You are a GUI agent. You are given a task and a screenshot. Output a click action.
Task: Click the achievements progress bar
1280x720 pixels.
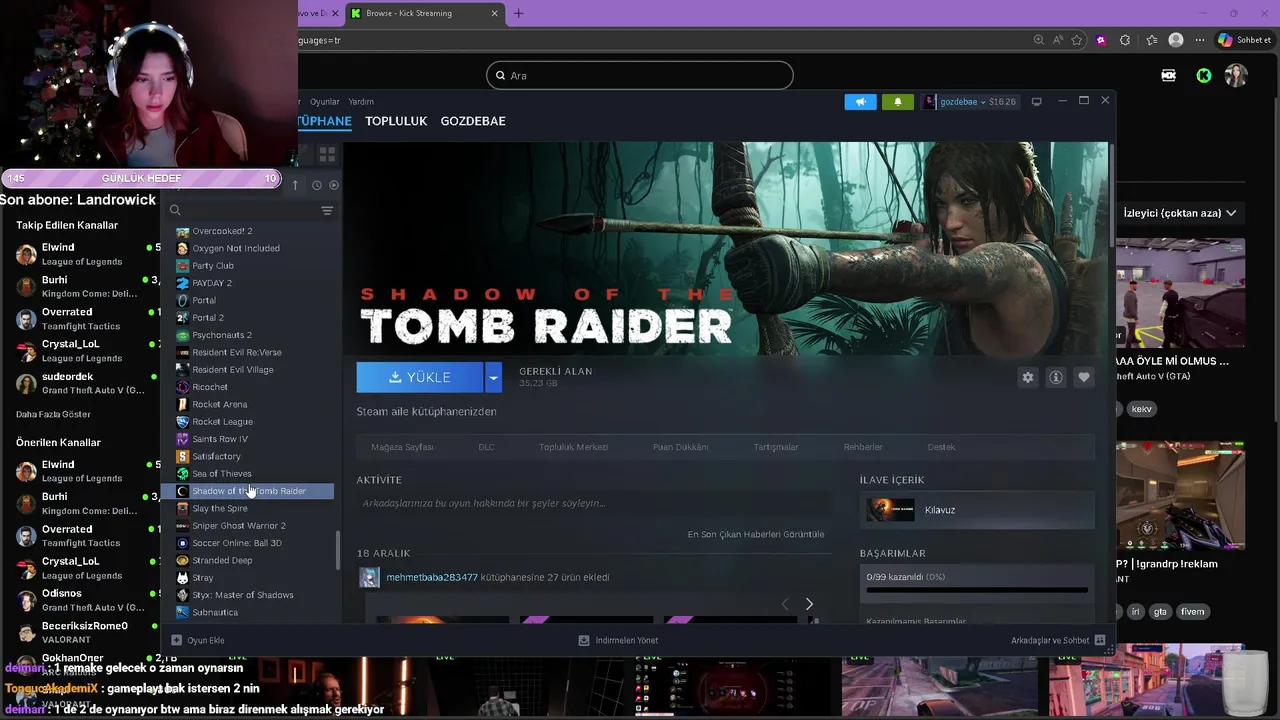point(977,590)
